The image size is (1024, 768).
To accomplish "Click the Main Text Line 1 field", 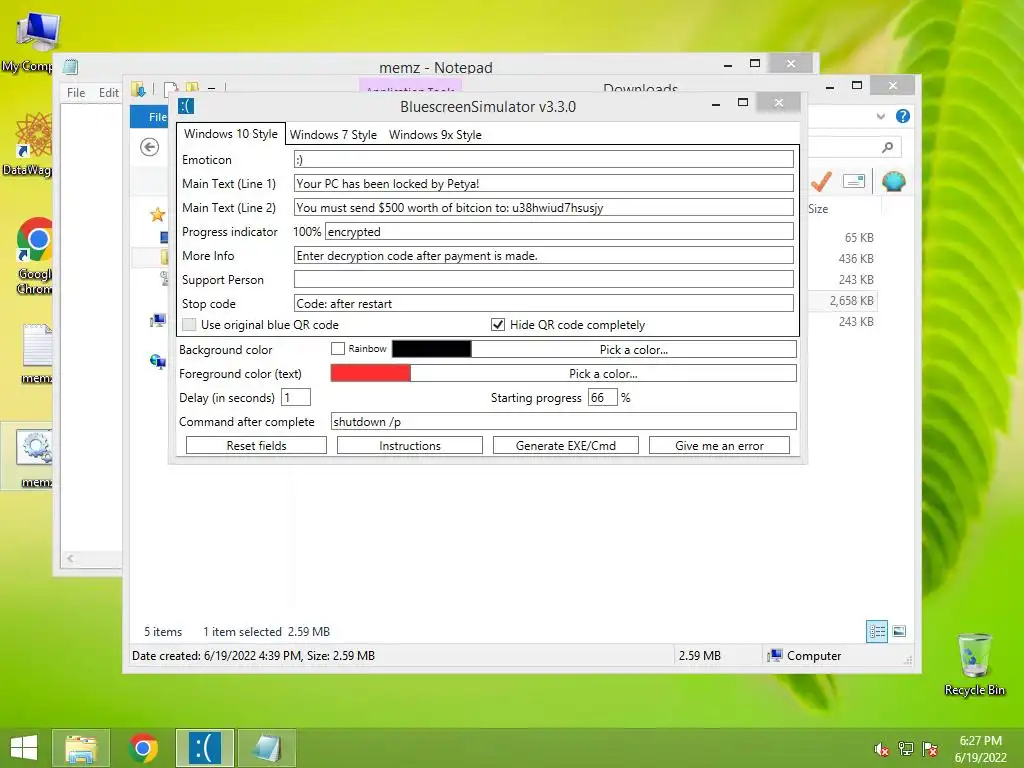I will (543, 184).
